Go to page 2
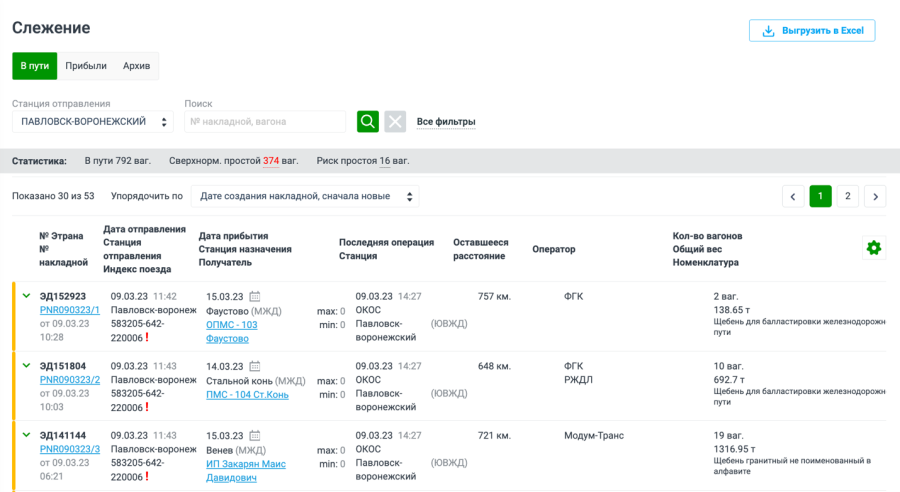Viewport: 900px width, 492px height. point(847,196)
